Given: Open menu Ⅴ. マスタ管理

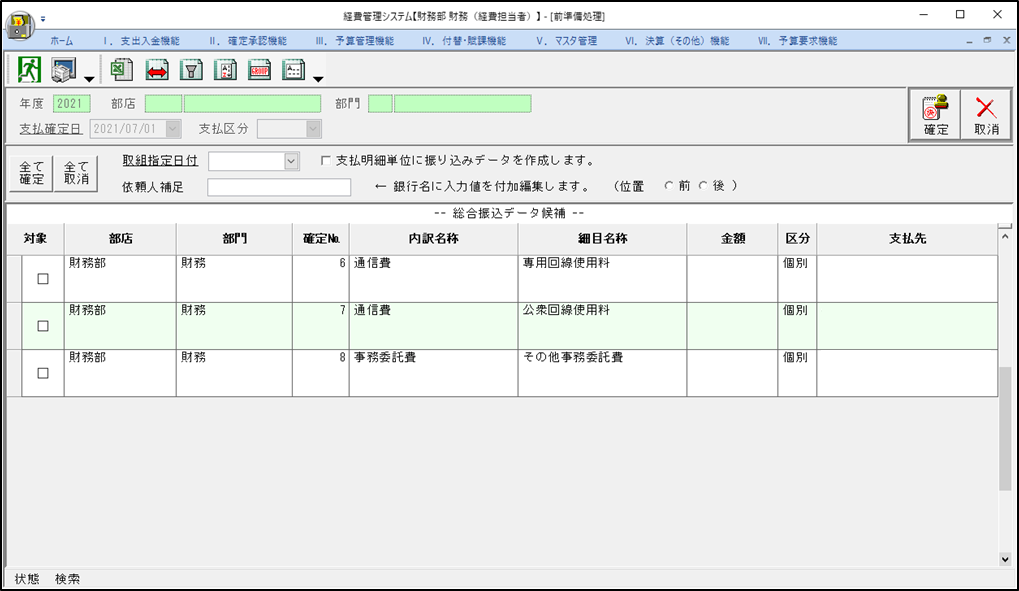Looking at the screenshot, I should tap(566, 40).
